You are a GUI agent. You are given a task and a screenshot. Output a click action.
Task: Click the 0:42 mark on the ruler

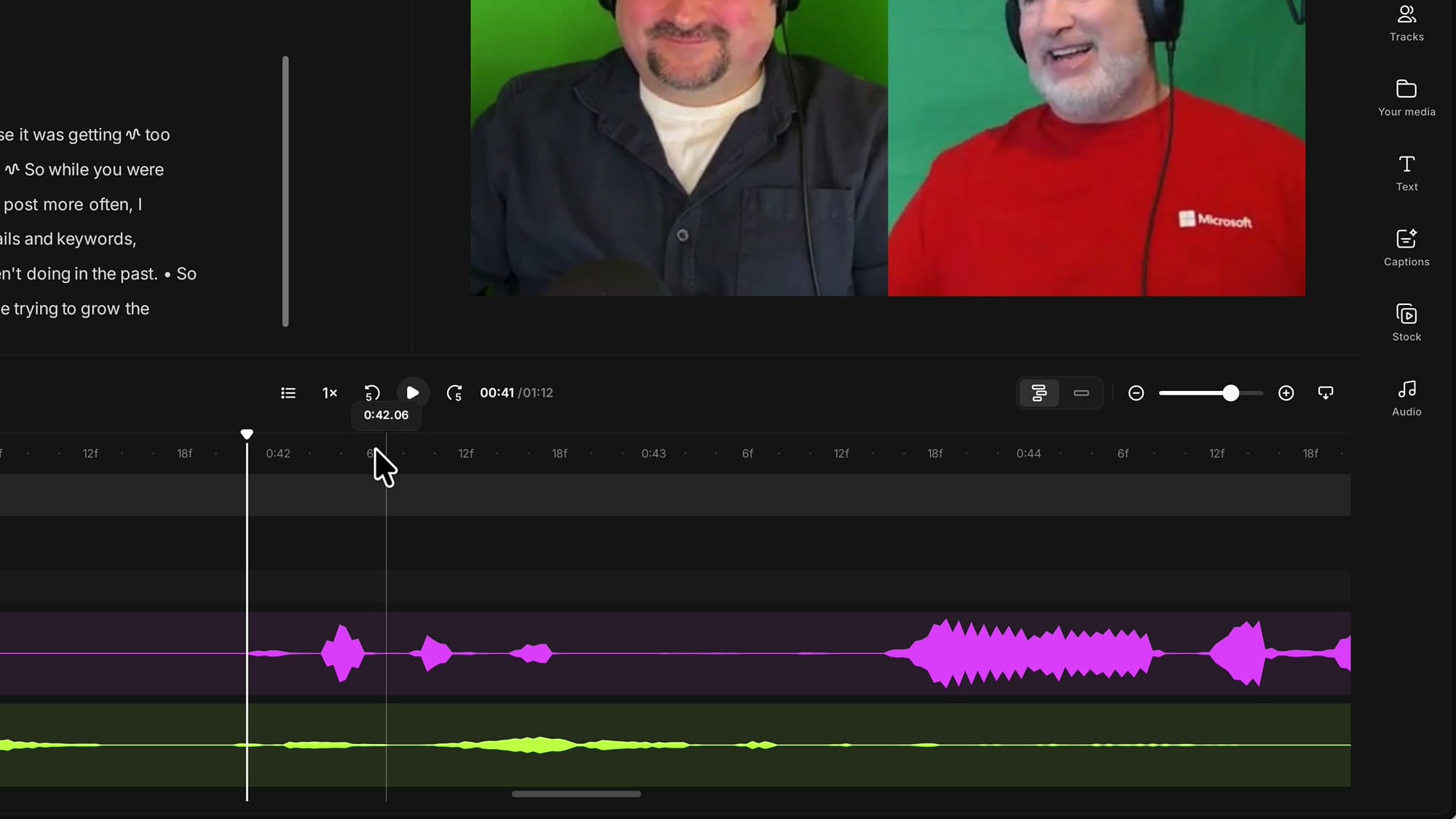coord(278,454)
